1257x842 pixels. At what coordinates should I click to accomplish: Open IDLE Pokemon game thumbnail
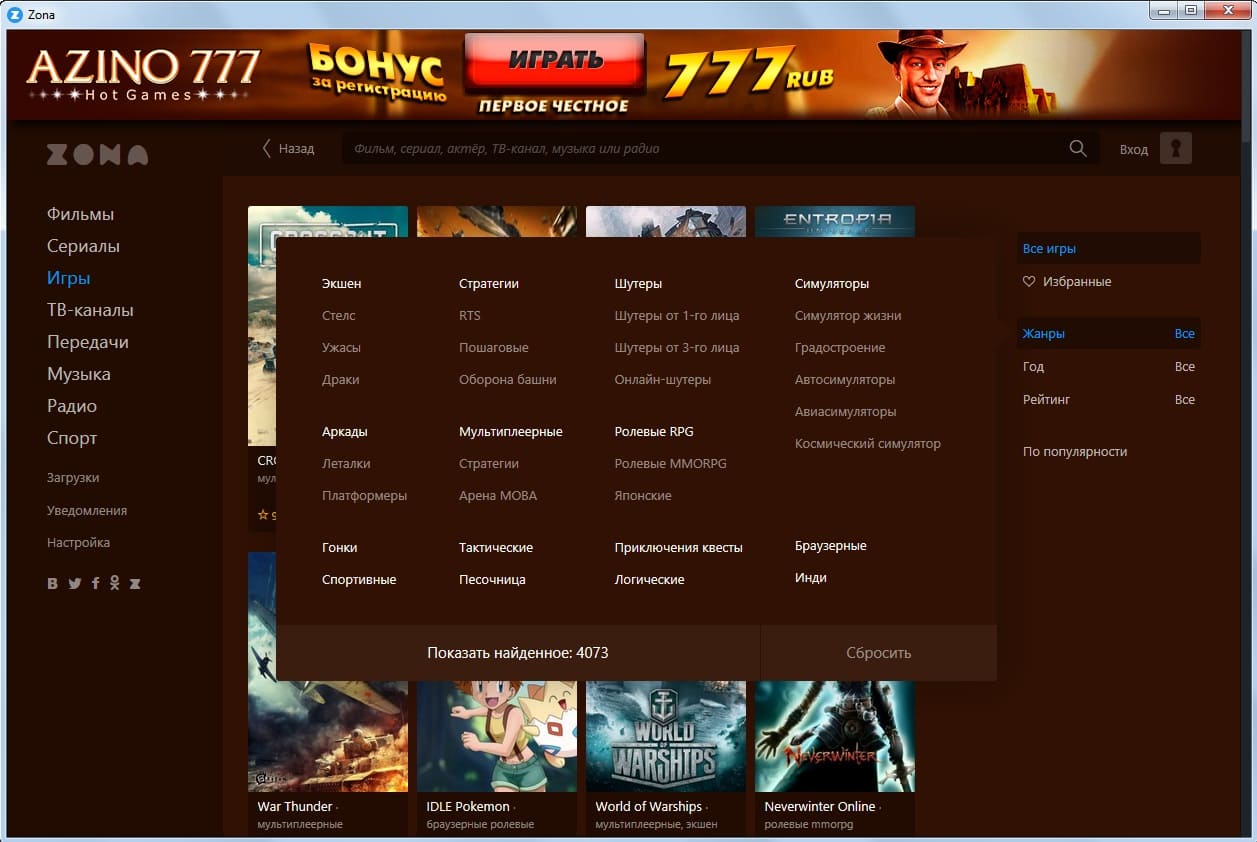coord(497,737)
